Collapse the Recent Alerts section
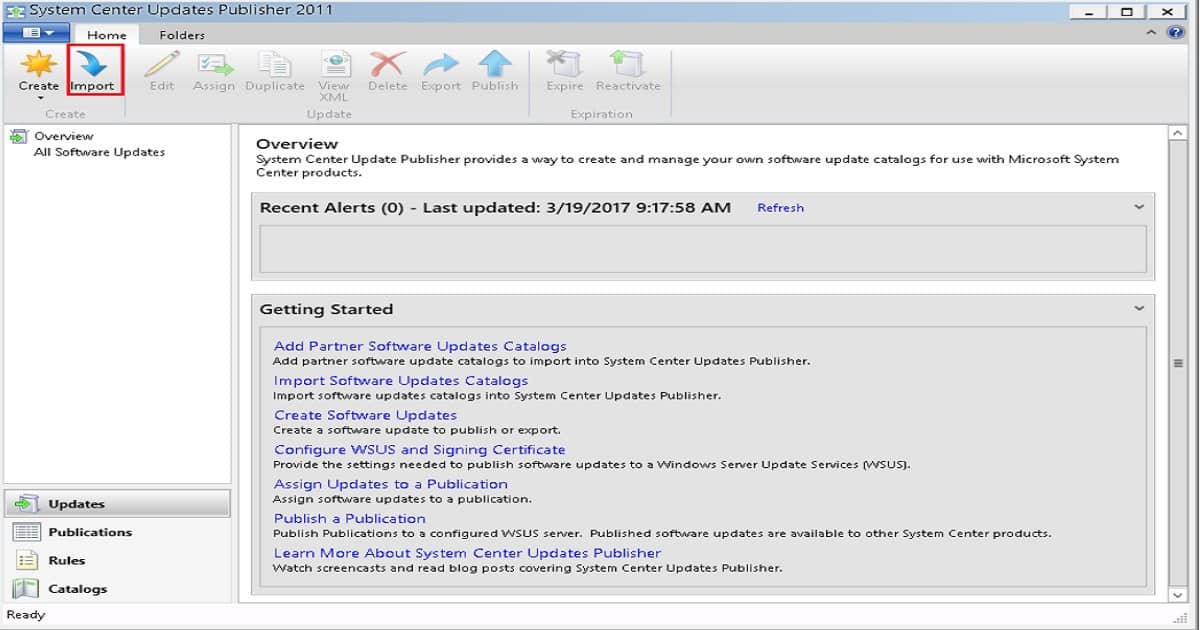 1139,207
